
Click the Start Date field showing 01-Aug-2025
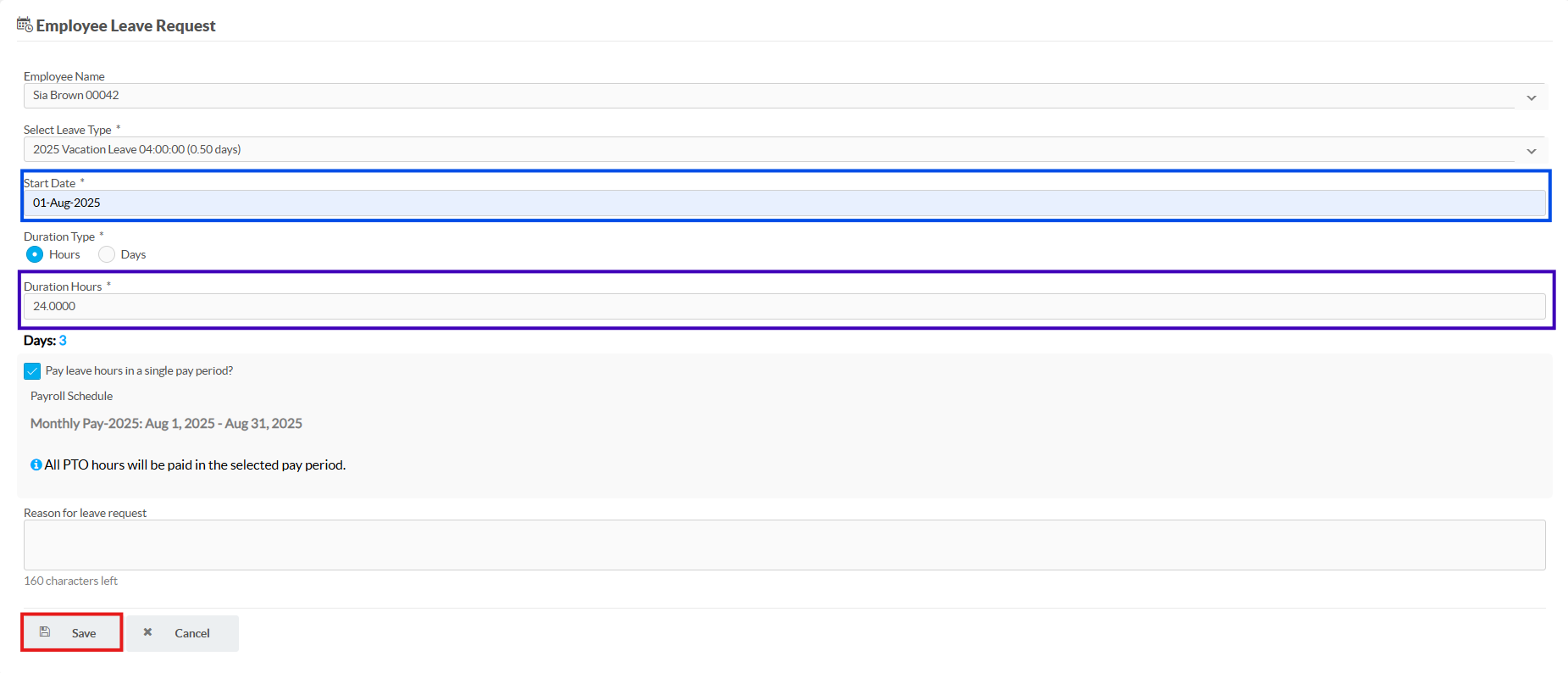[784, 203]
